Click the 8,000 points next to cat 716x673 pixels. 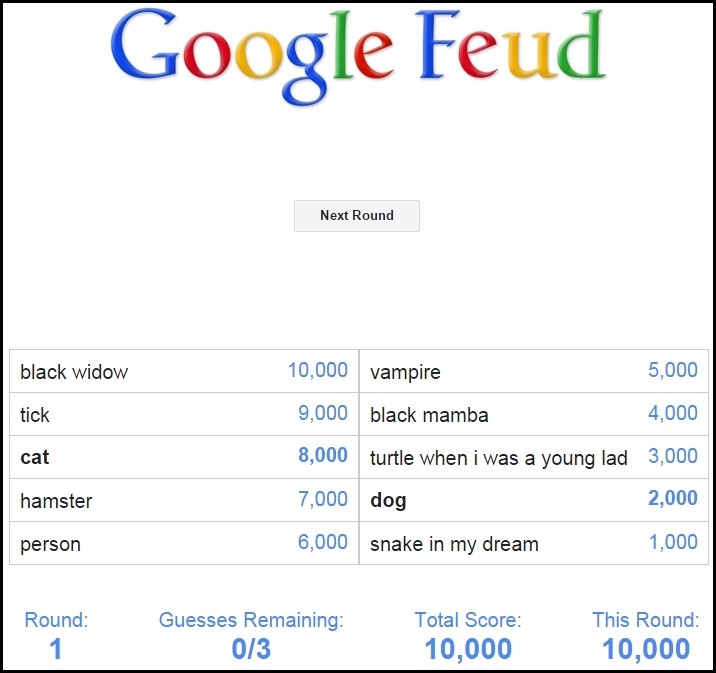(x=323, y=455)
